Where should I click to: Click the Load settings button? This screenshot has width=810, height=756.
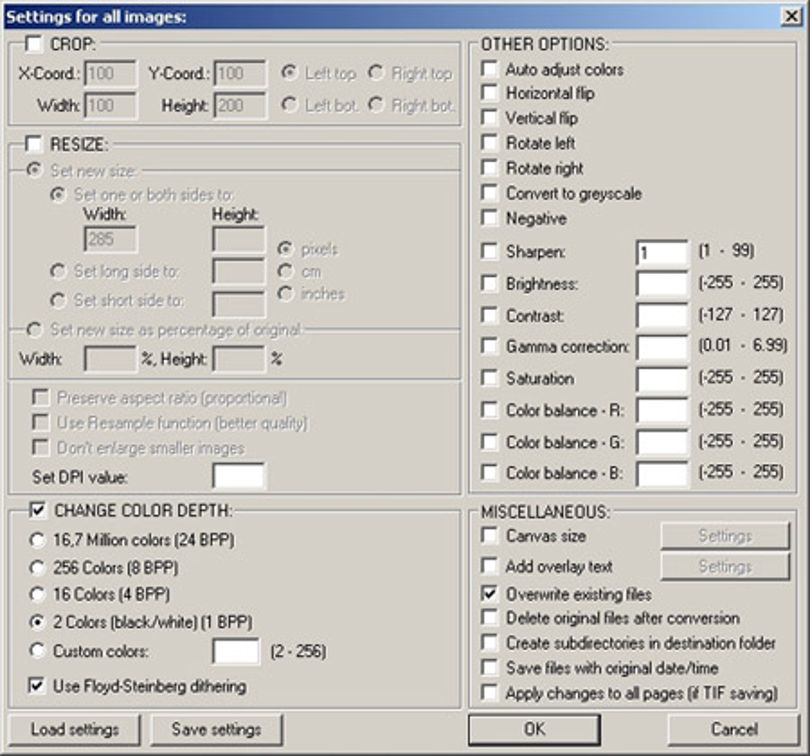pos(75,730)
